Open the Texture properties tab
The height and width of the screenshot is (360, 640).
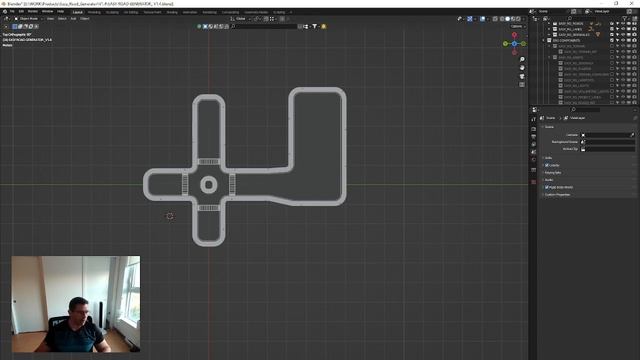[x=533, y=182]
